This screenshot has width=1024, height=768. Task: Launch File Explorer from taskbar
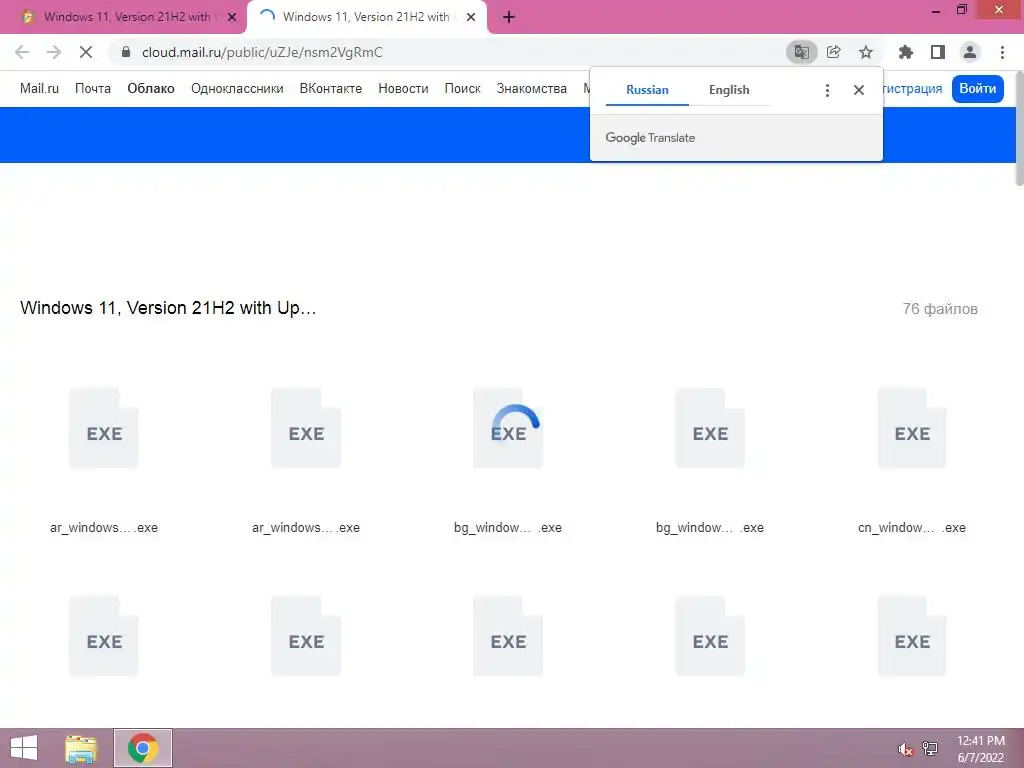tap(81, 748)
